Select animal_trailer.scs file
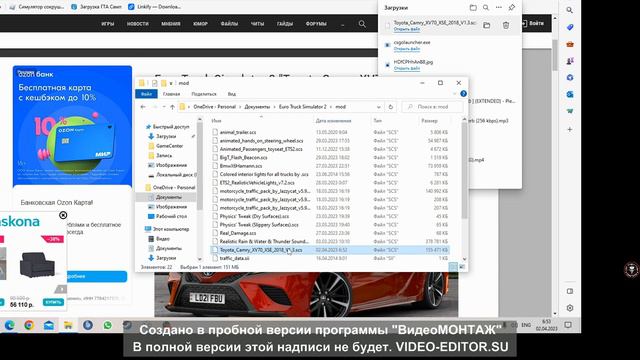The width and height of the screenshot is (640, 360). (238, 132)
